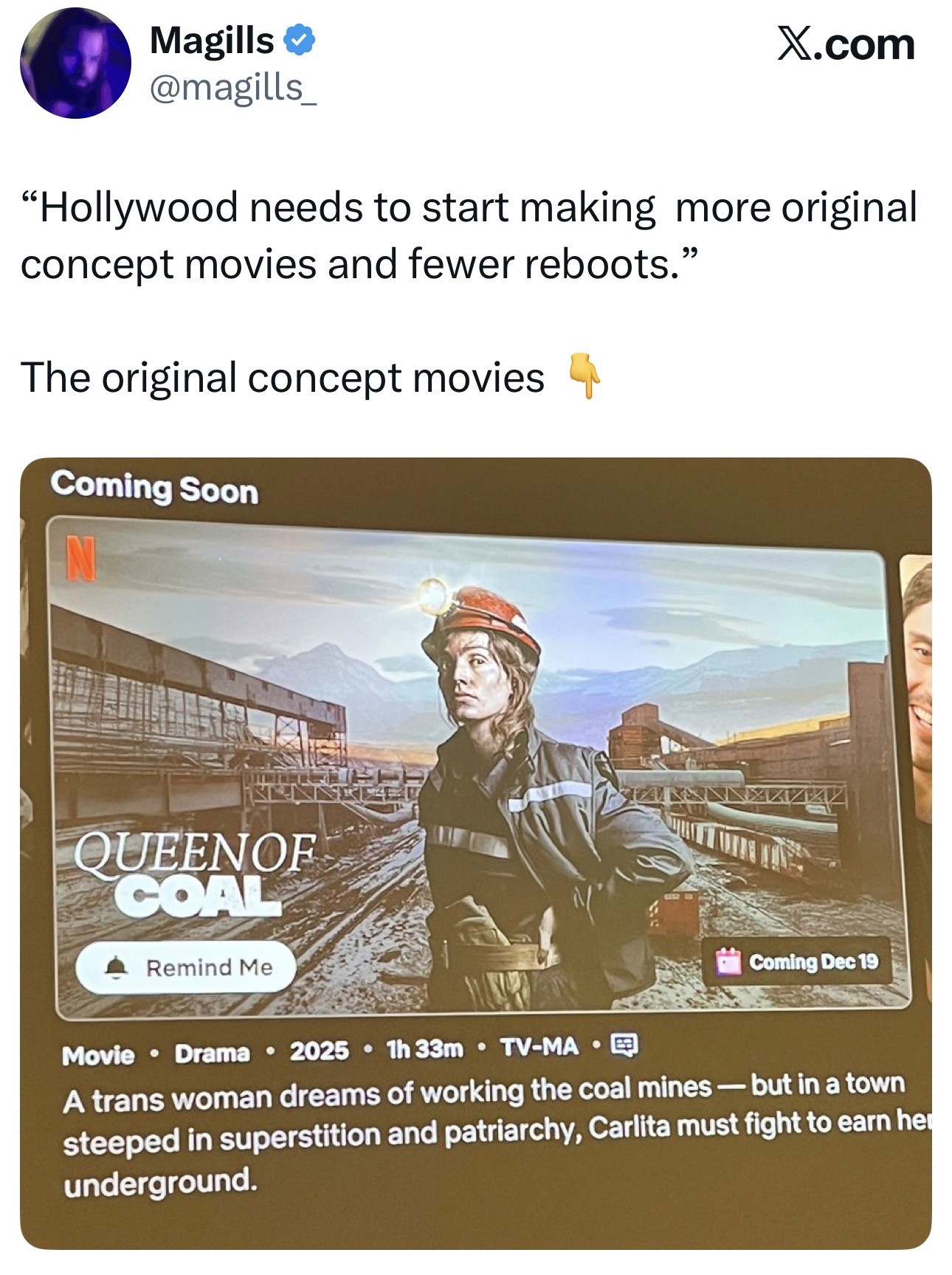
Task: Click the subtitles icon after TV-MA
Action: point(625,1045)
